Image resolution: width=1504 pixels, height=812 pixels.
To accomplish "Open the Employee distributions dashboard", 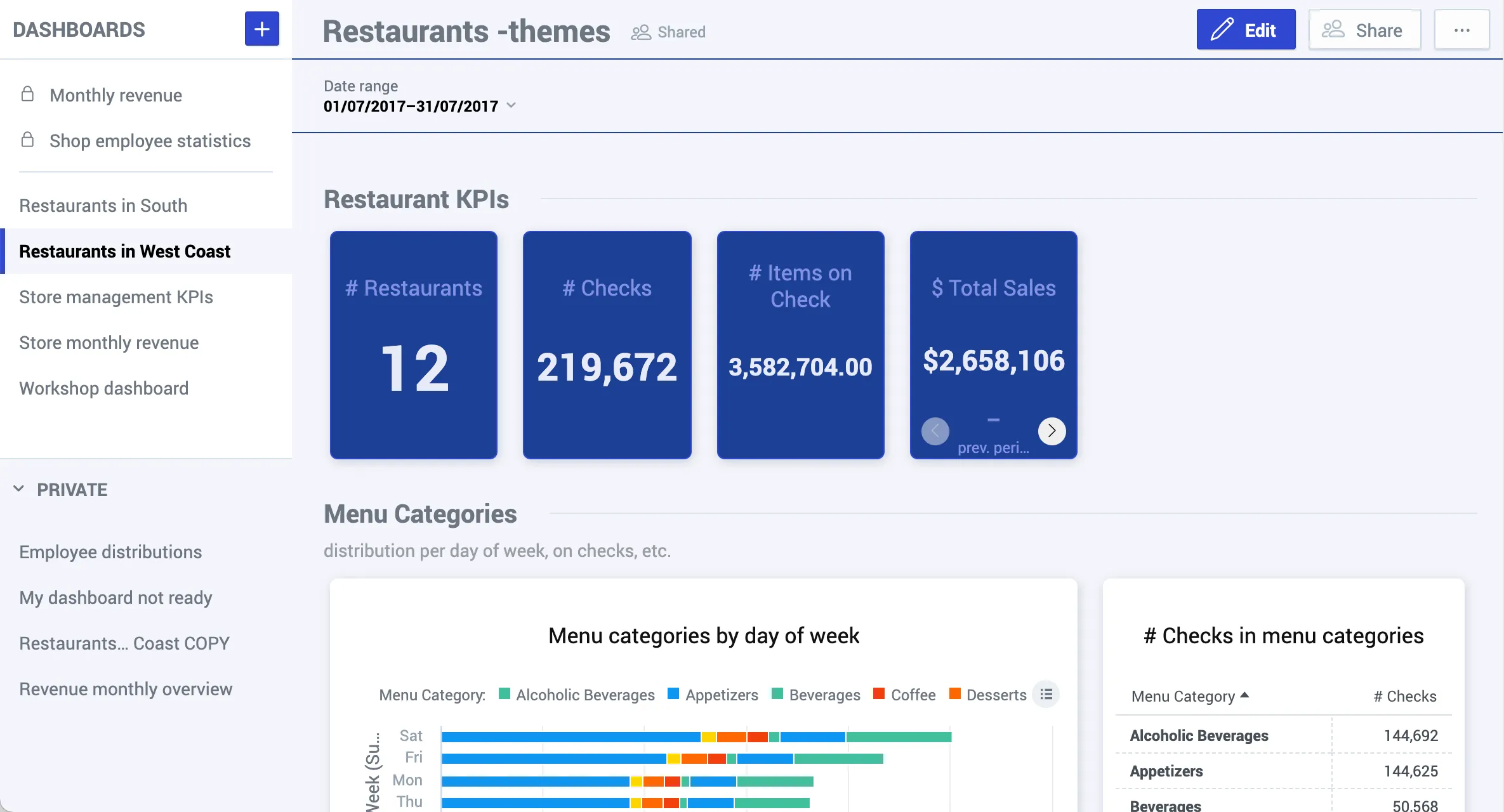I will (110, 551).
